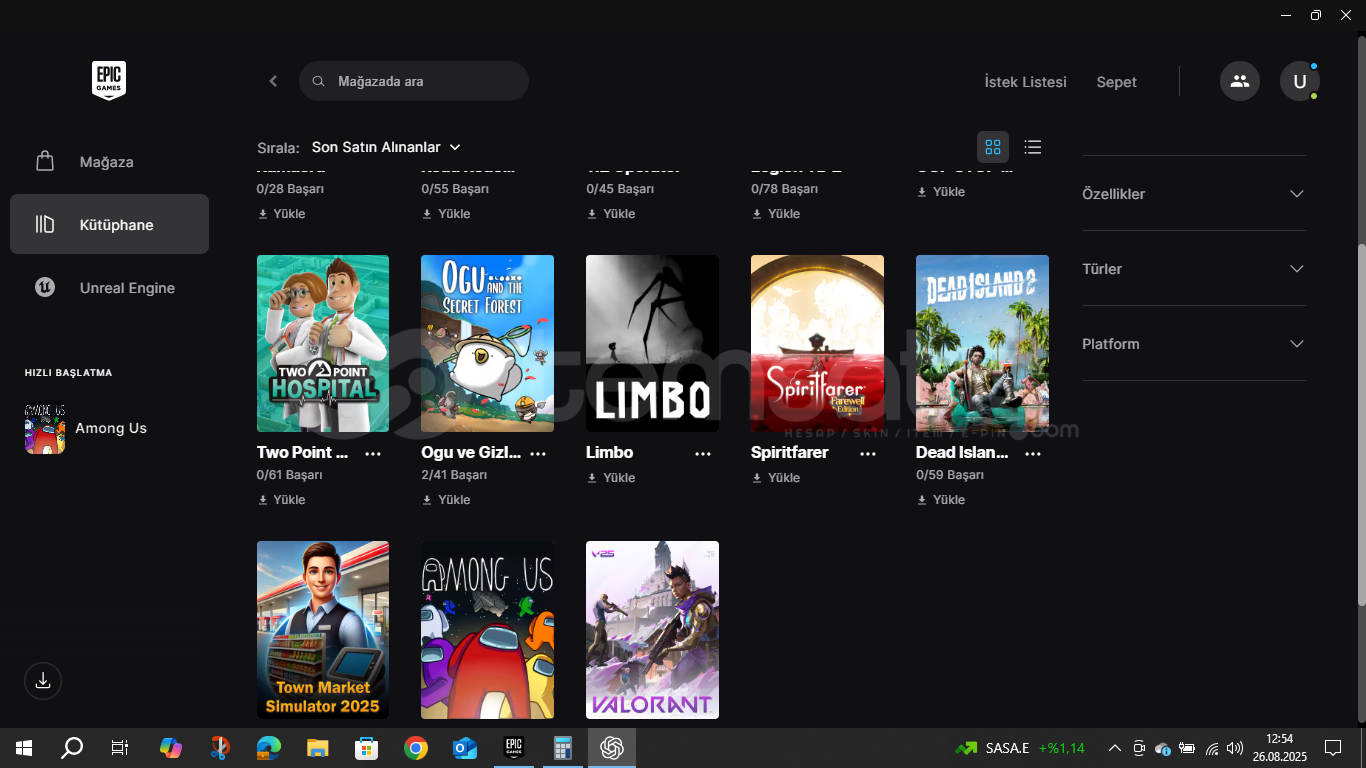
Task: Open Copilot from the taskbar
Action: [x=171, y=748]
